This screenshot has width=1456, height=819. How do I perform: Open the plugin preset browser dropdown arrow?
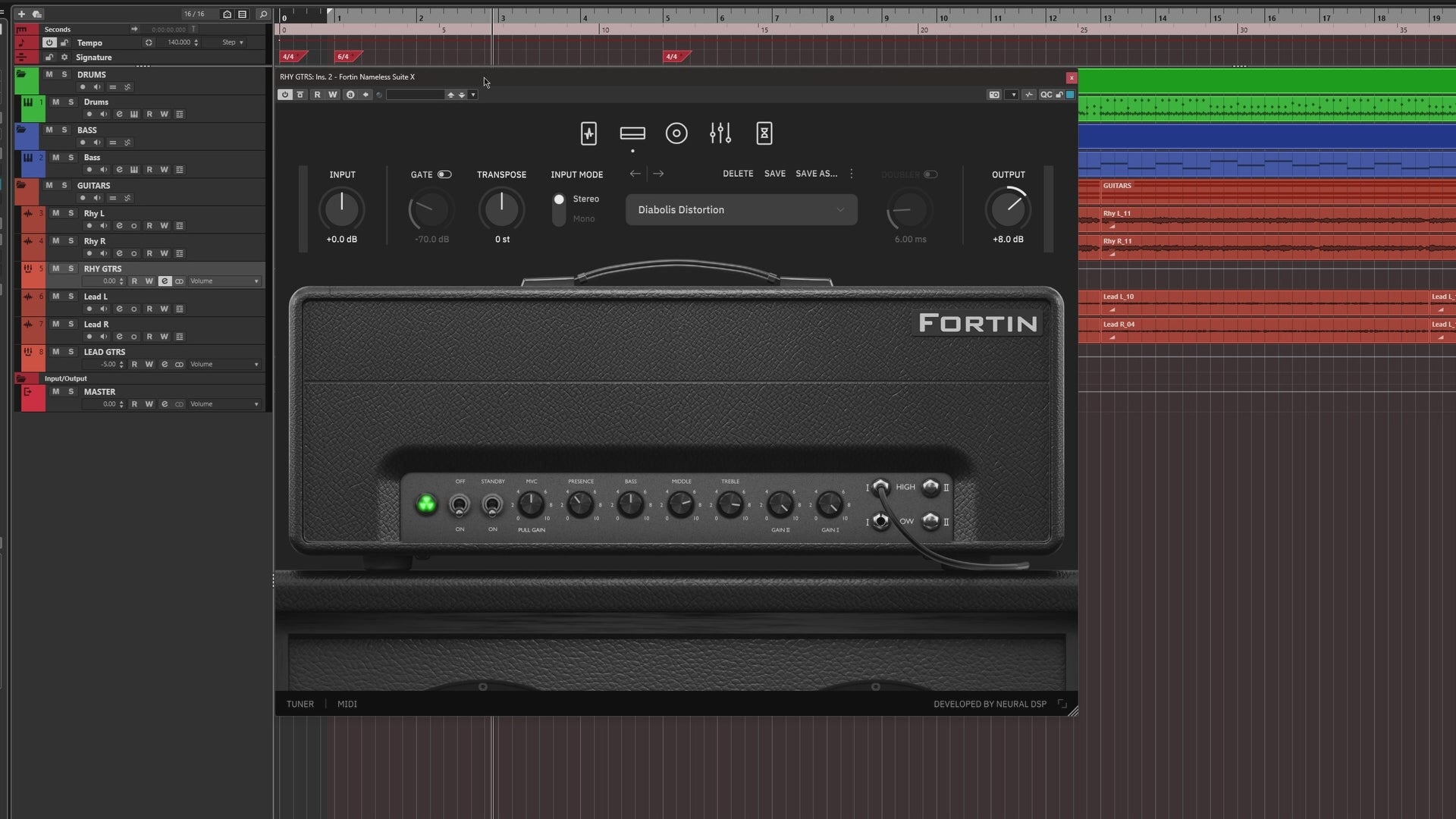pyautogui.click(x=473, y=95)
